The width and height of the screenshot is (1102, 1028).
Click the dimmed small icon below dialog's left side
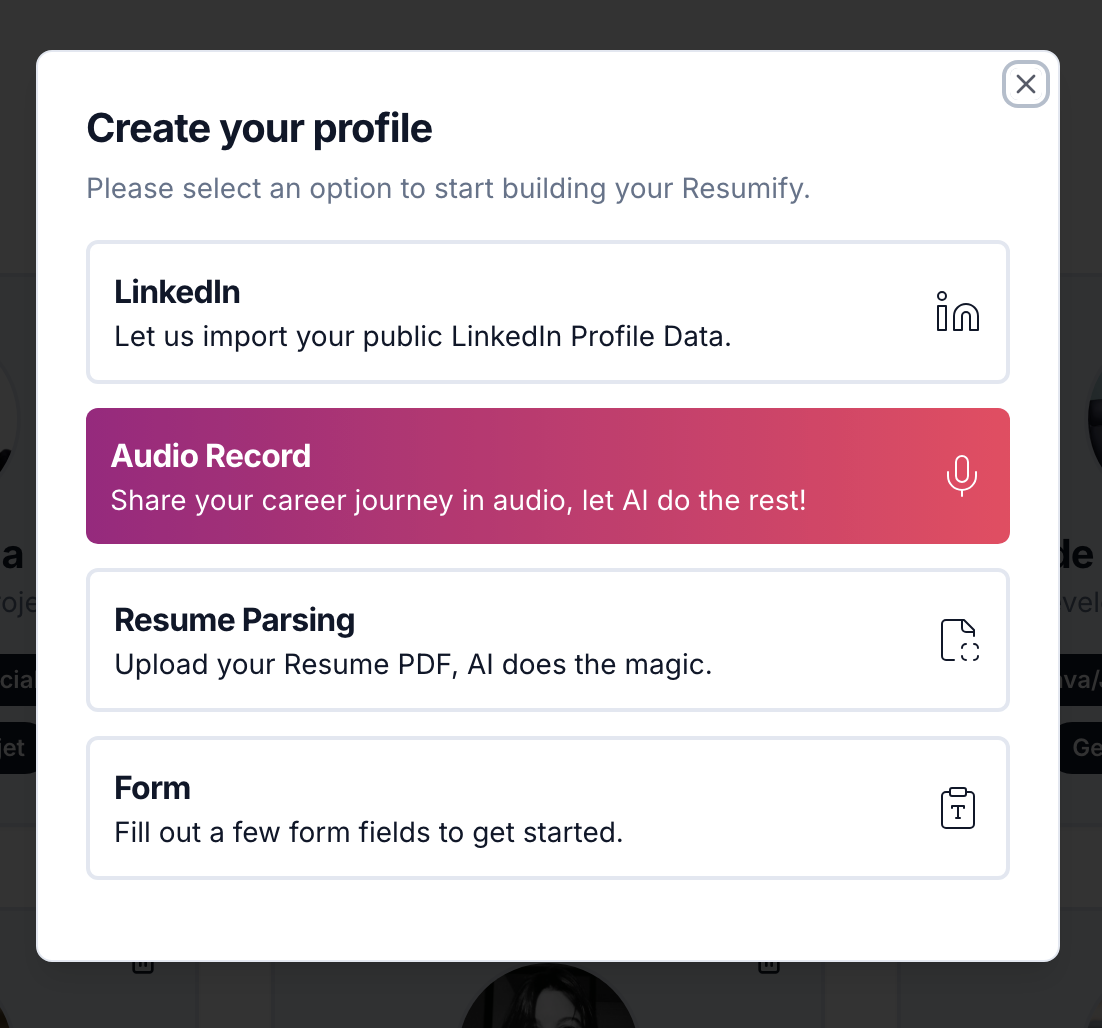point(143,967)
